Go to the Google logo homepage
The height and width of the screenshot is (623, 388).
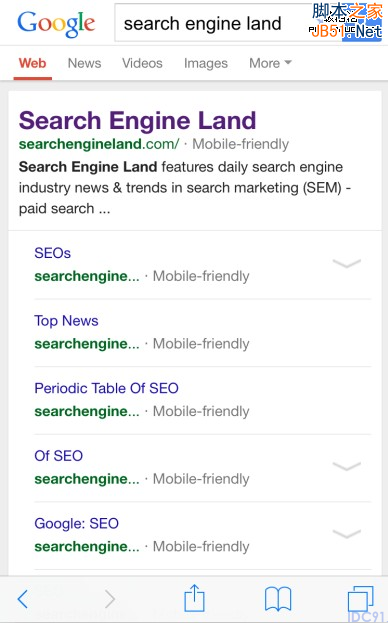tap(56, 24)
